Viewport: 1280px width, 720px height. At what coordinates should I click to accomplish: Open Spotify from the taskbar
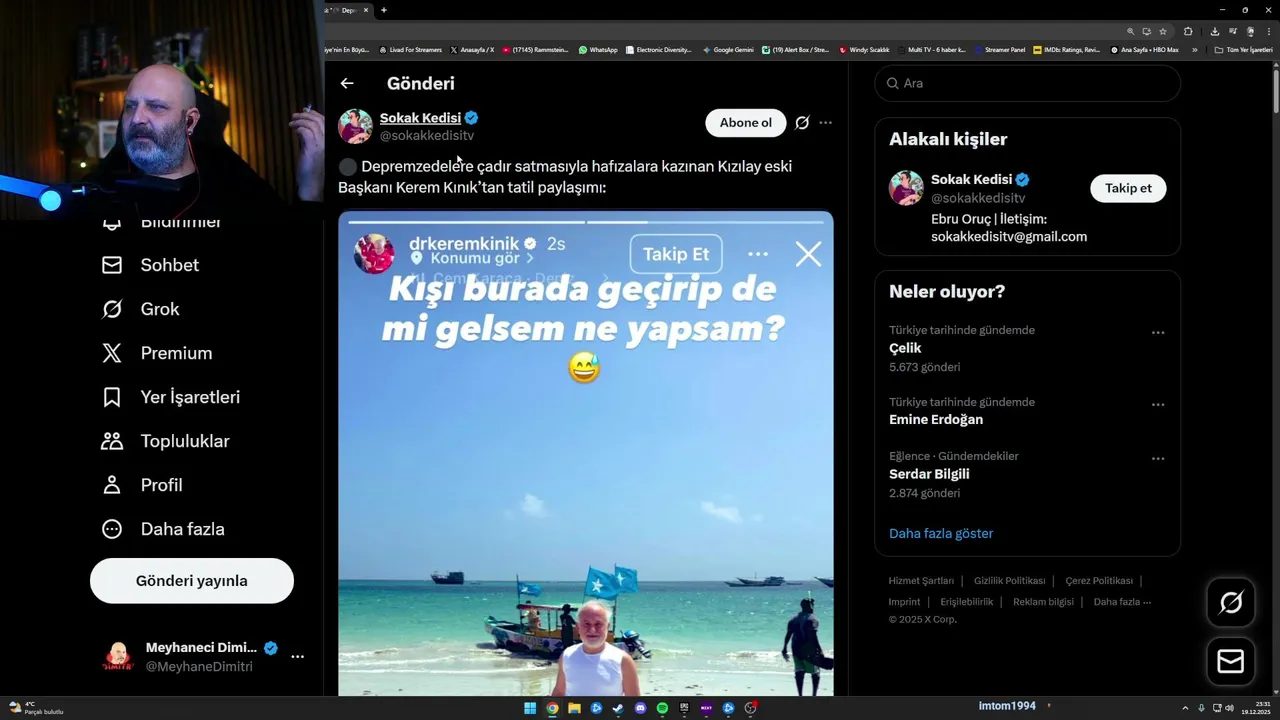pos(662,709)
